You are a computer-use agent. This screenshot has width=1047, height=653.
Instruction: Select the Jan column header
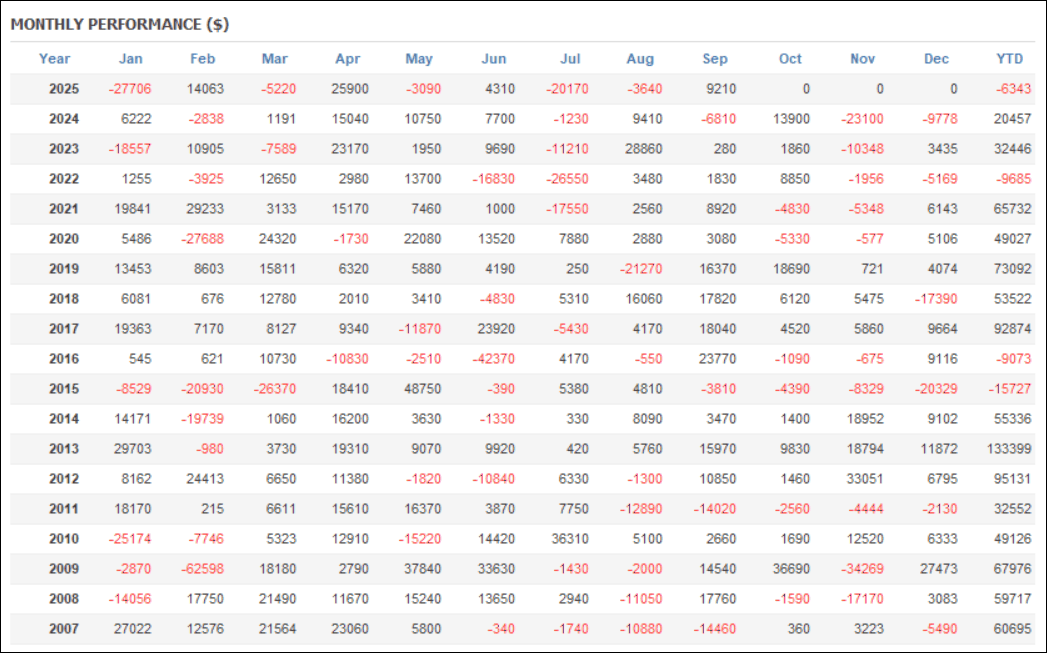(x=130, y=59)
